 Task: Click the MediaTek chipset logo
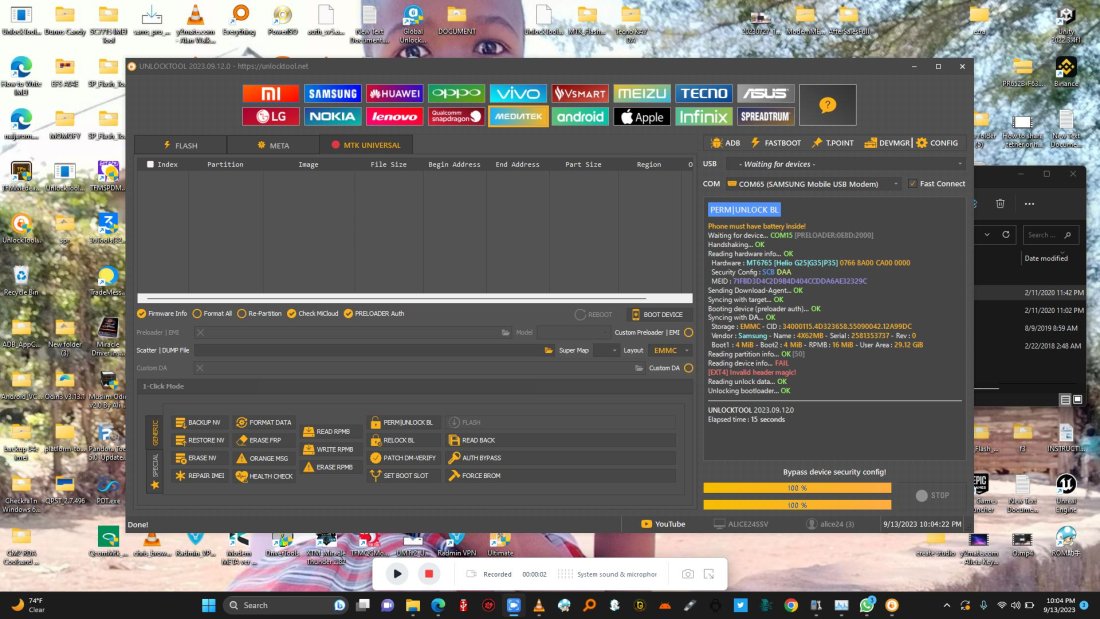tap(518, 117)
